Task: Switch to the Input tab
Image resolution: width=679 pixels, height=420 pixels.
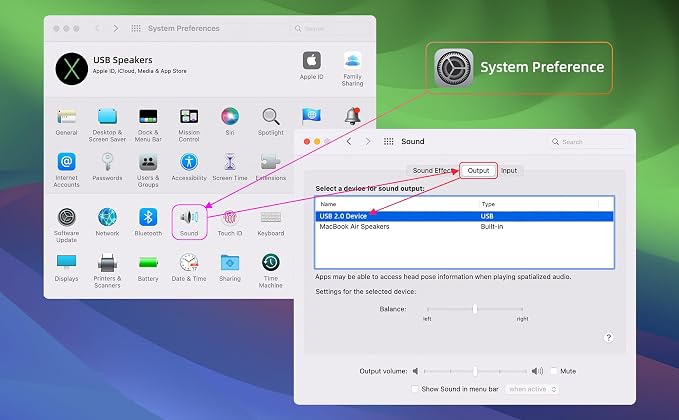Action: [x=509, y=171]
